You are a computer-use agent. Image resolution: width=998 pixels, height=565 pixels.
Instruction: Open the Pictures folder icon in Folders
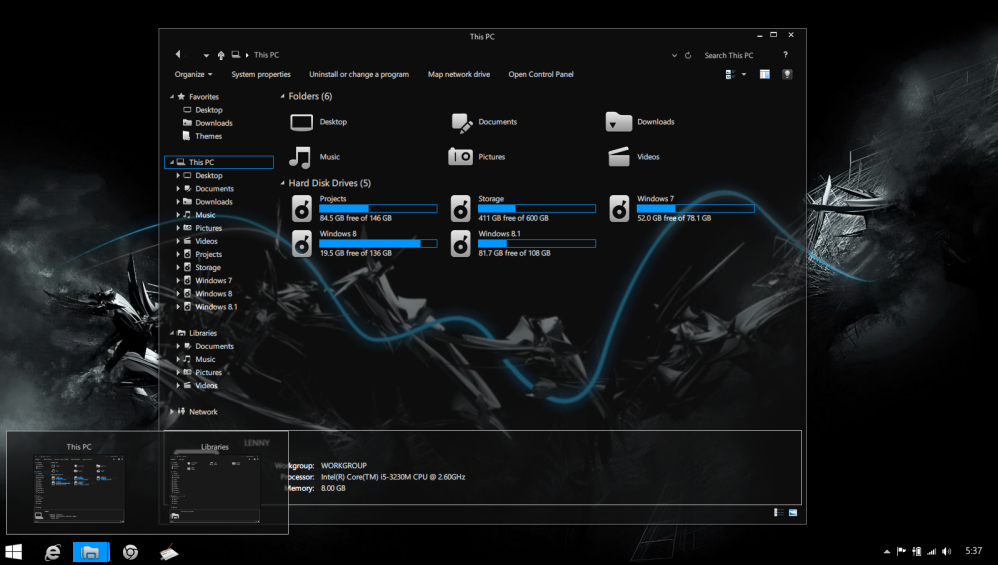click(460, 157)
